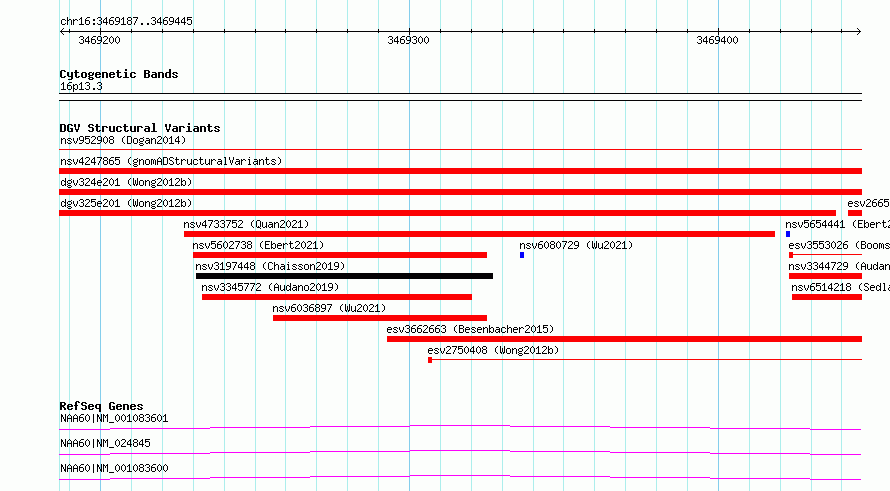The width and height of the screenshot is (890, 491).
Task: Open esv3662663 (Besenbacher2015) label
Action: (470, 329)
